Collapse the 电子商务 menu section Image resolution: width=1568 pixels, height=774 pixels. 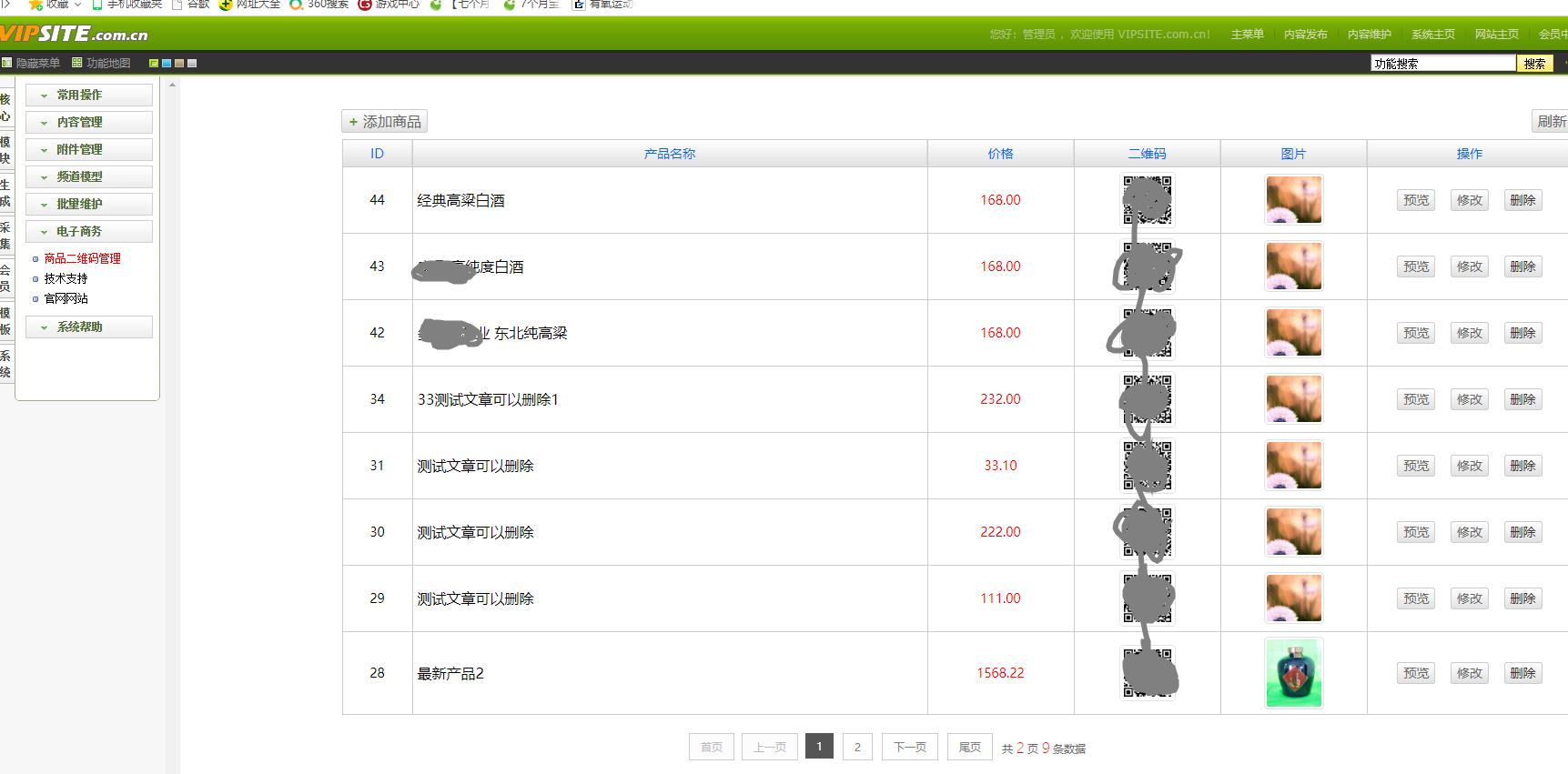pos(88,231)
